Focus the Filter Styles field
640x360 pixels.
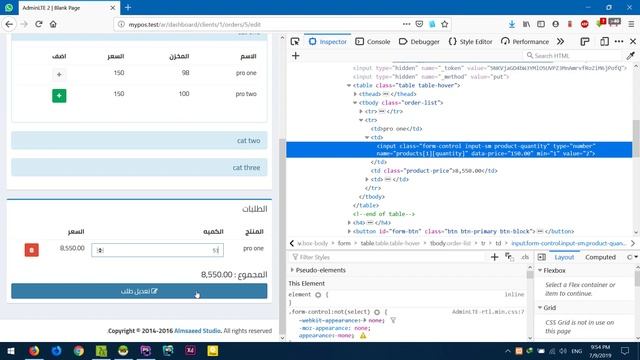(388, 257)
